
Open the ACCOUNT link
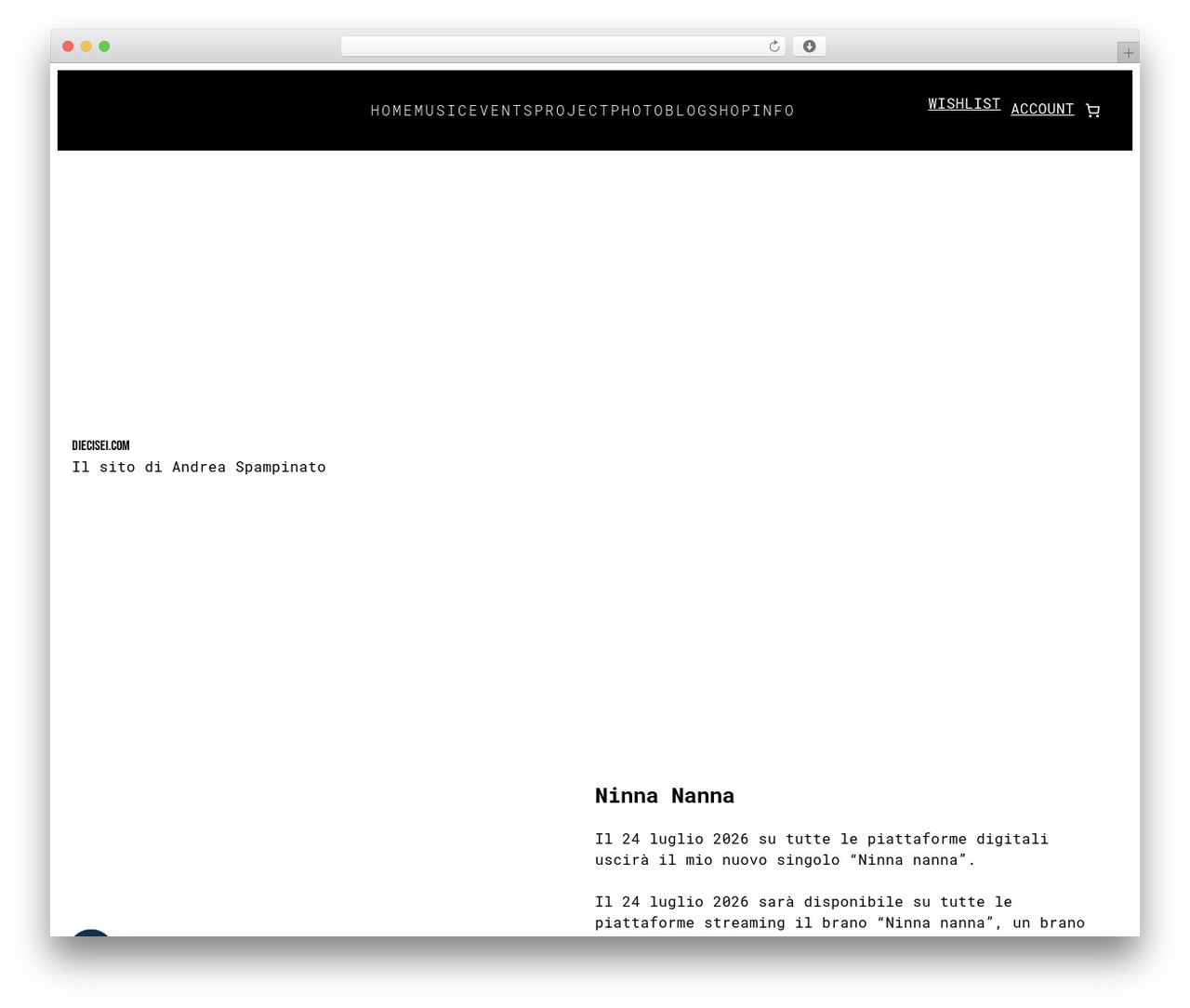[1042, 109]
